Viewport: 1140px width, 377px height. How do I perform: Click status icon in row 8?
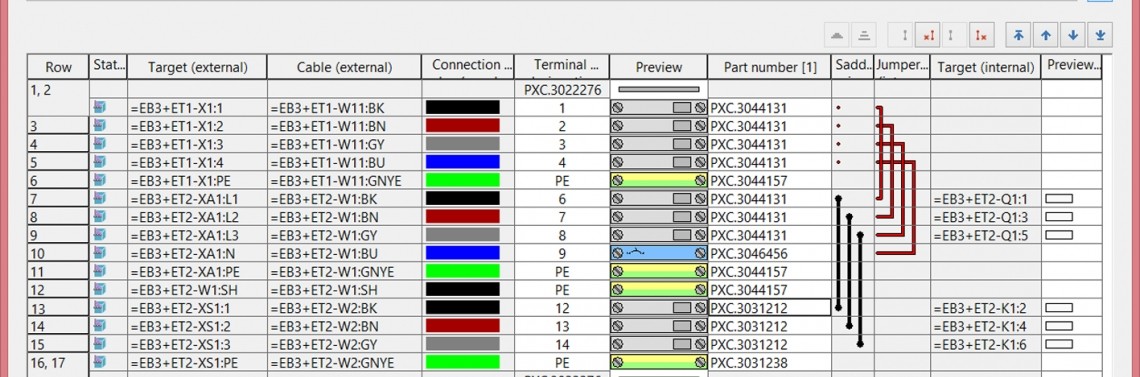point(100,216)
